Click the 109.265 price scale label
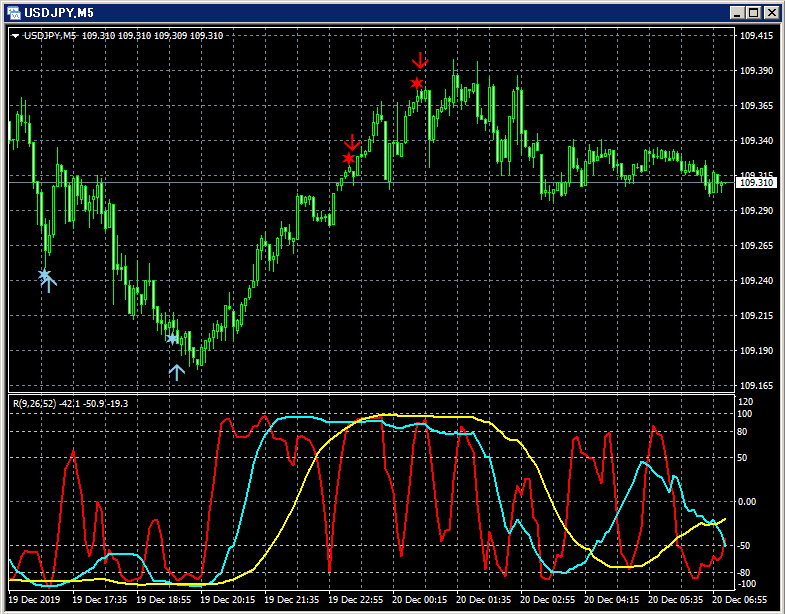 756,245
